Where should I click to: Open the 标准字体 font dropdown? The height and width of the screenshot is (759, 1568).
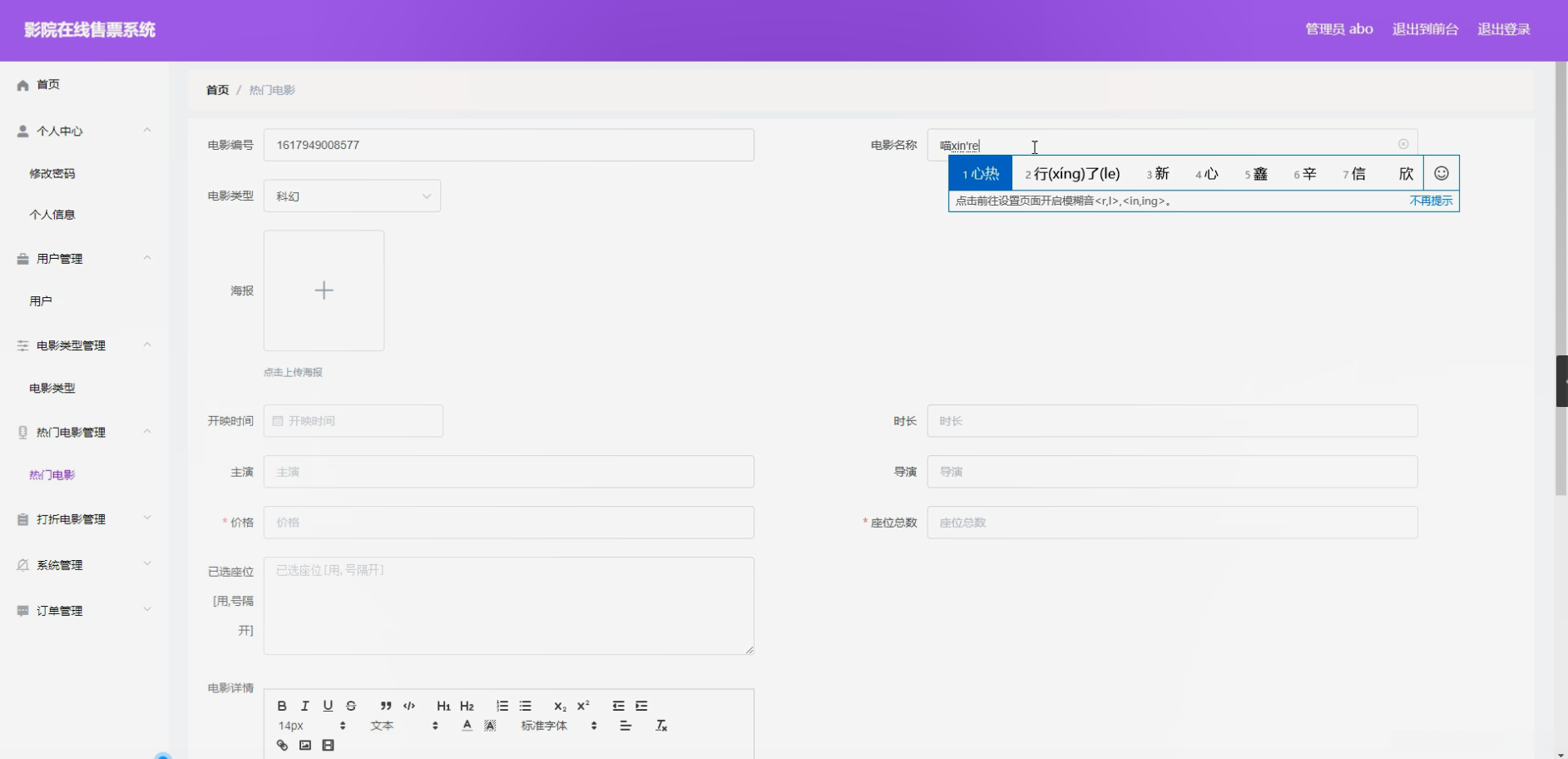(x=559, y=726)
